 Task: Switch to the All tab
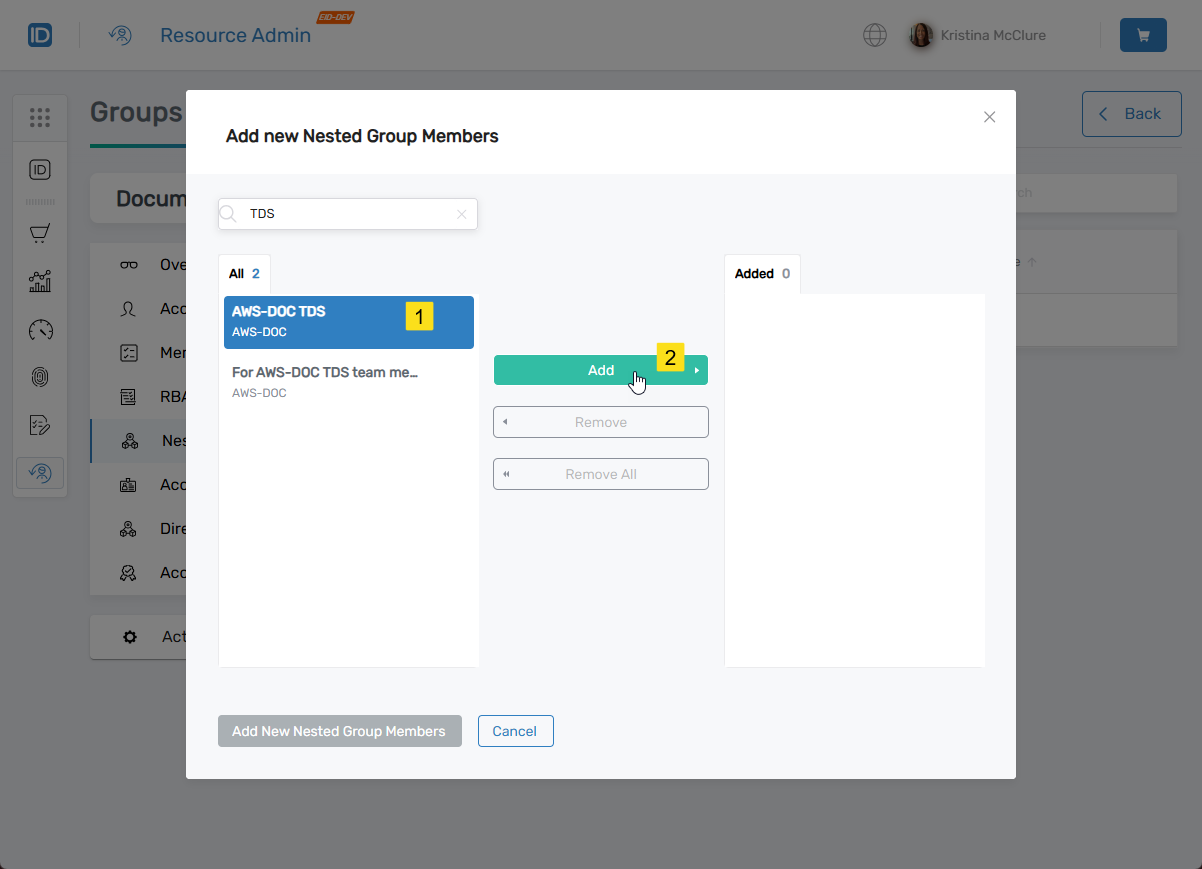[244, 273]
